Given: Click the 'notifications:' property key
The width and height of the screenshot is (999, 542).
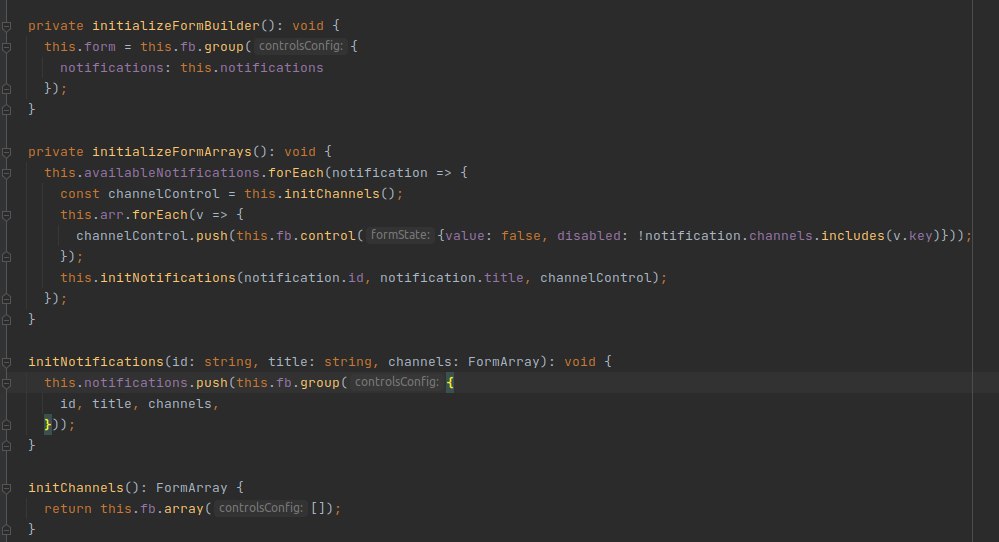Looking at the screenshot, I should click(115, 68).
